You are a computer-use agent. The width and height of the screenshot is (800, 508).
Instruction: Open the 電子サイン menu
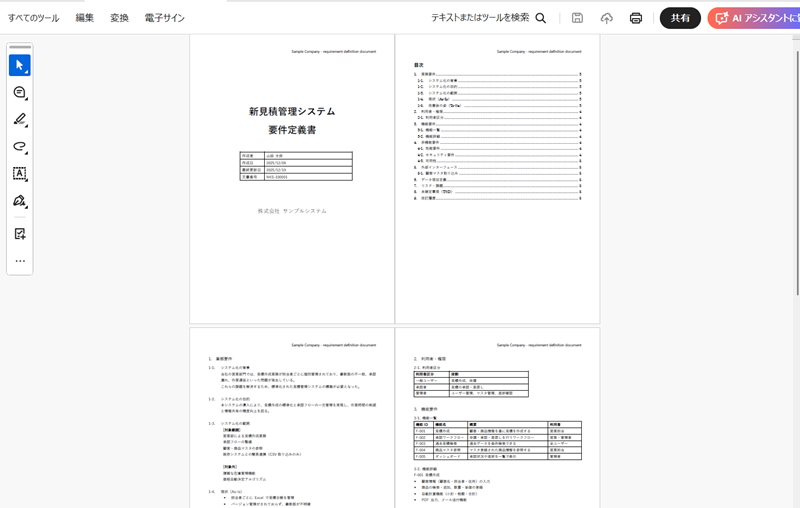tap(164, 18)
